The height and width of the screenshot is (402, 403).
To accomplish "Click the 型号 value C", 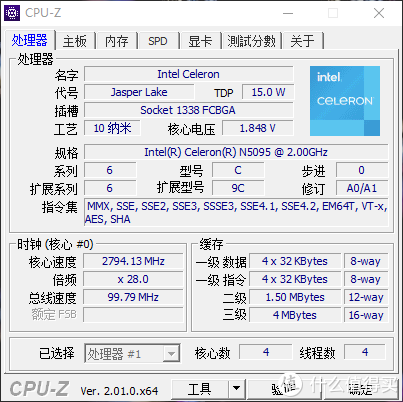I will click(x=238, y=170).
